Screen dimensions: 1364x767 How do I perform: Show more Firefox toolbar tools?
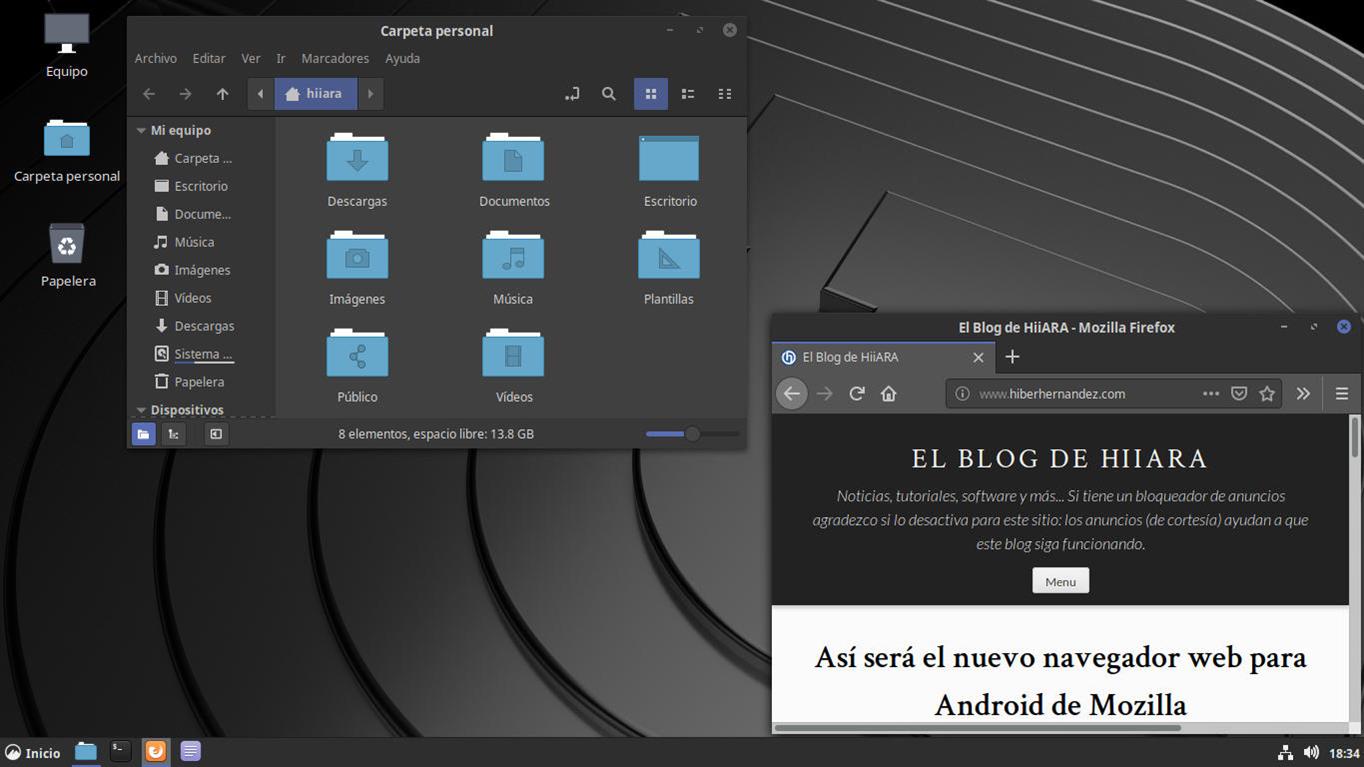1303,394
